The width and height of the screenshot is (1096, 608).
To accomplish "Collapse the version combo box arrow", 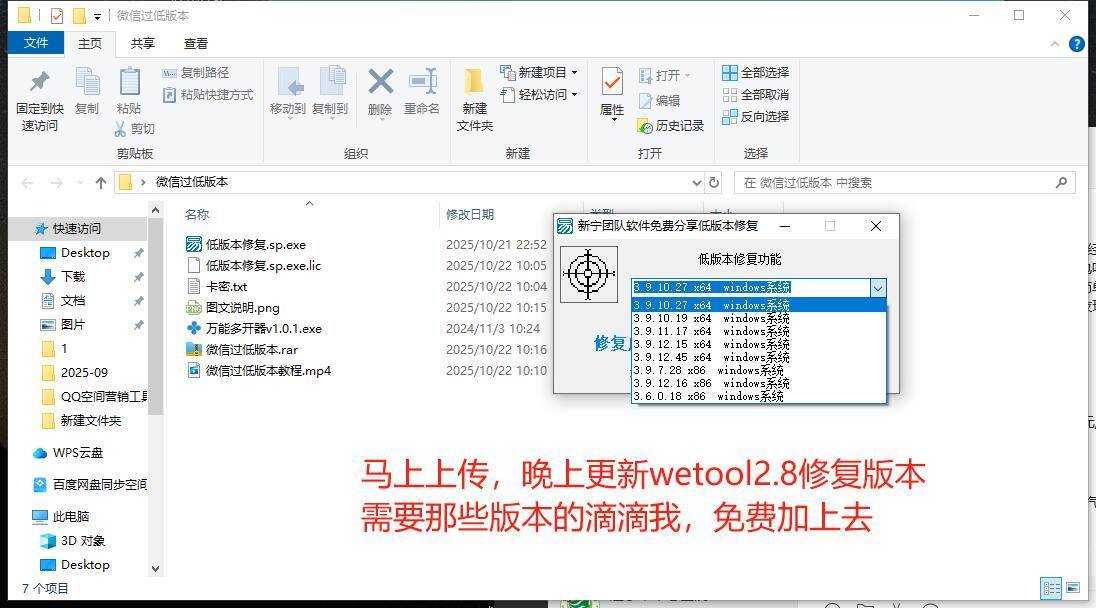I will coord(877,288).
